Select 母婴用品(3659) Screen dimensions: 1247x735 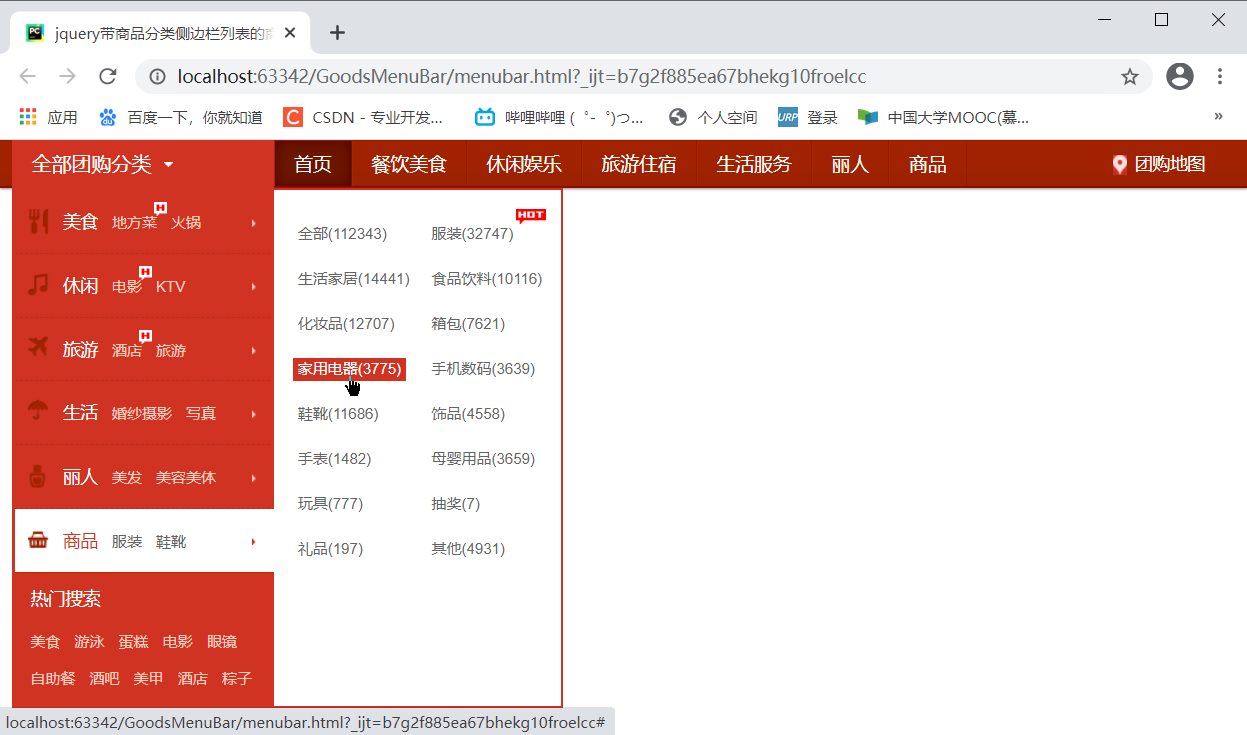pos(483,459)
